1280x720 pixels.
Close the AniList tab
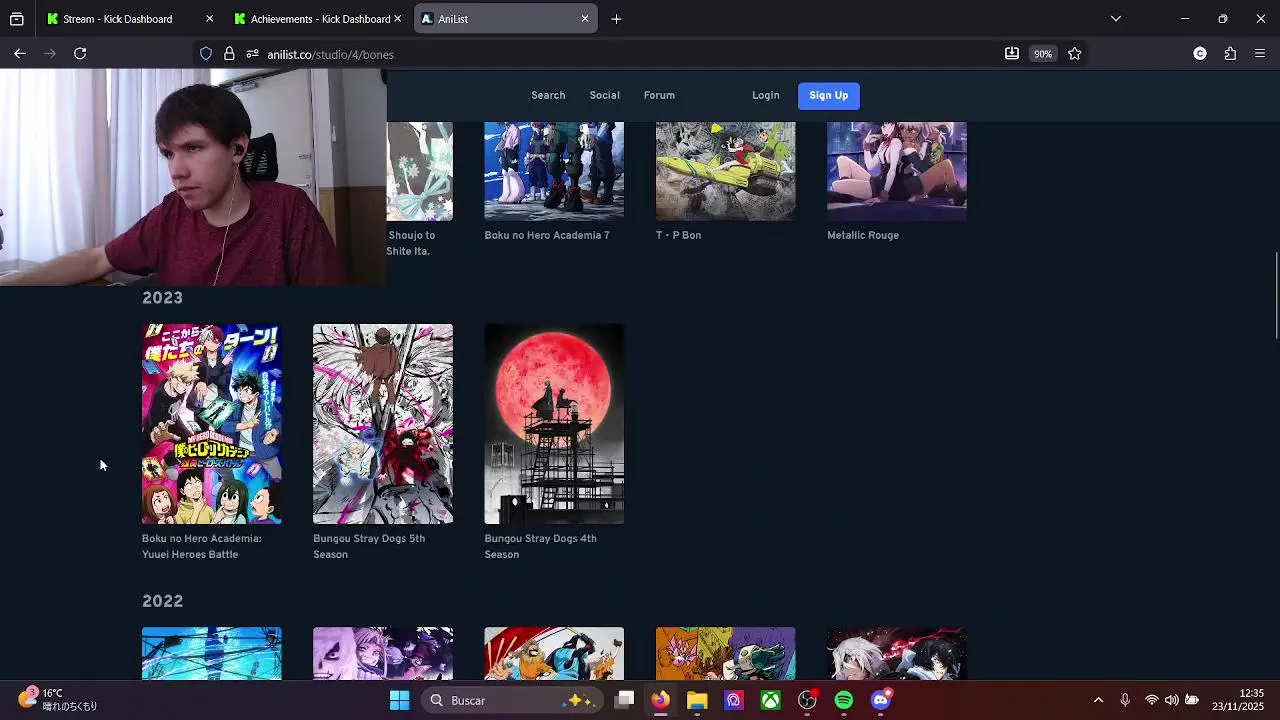(x=585, y=19)
